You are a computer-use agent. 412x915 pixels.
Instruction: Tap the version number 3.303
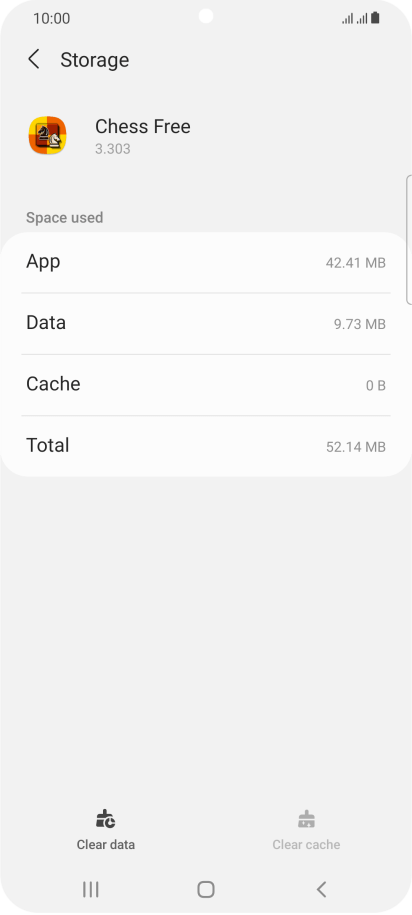[x=113, y=149]
